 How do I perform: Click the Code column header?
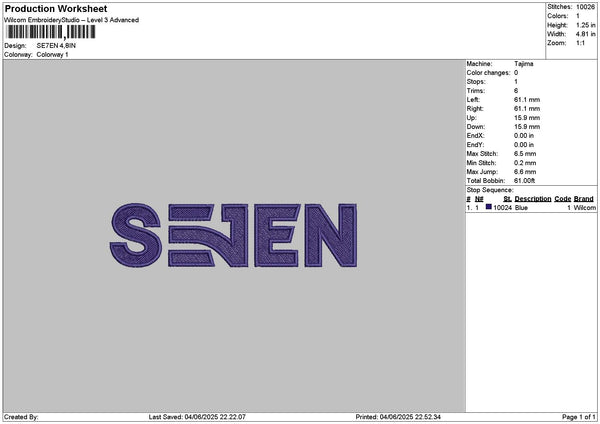point(562,199)
